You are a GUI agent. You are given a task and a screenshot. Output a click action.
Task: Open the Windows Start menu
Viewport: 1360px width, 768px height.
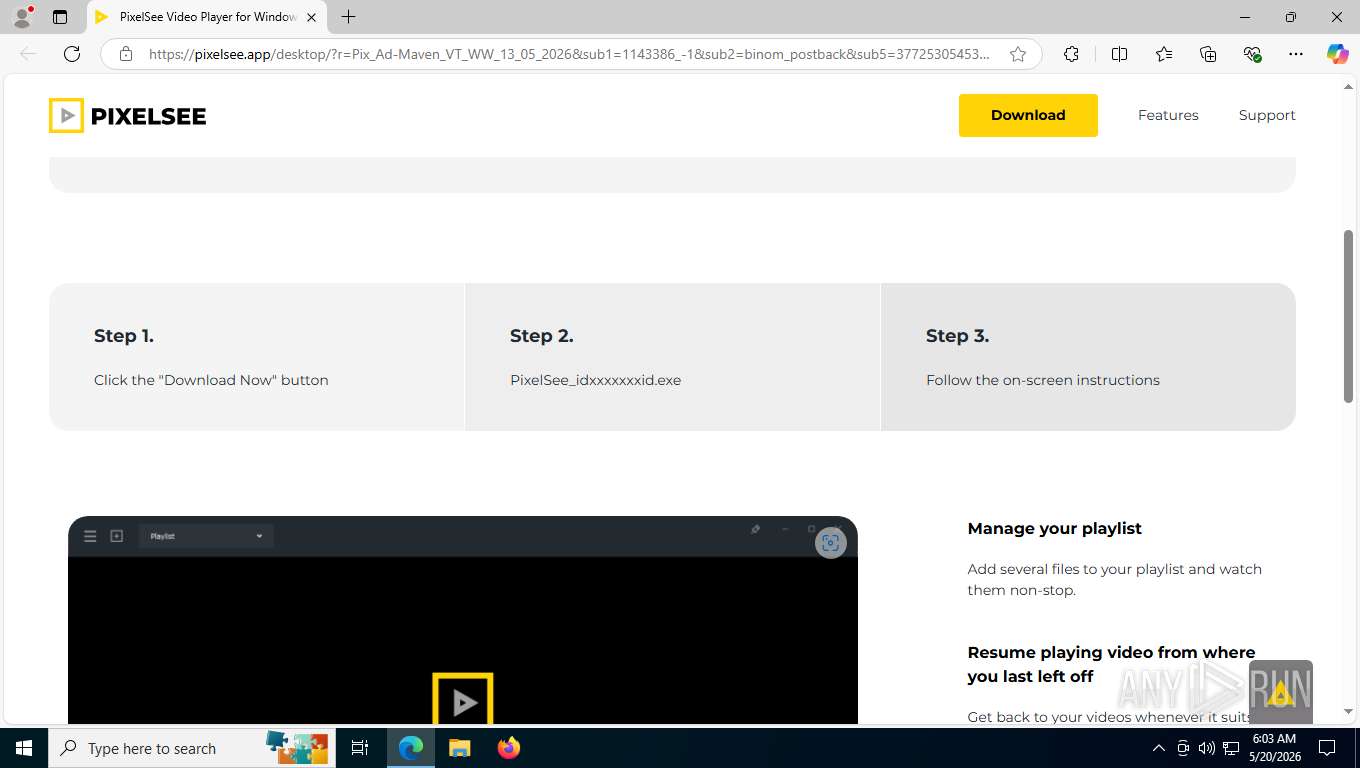point(24,748)
